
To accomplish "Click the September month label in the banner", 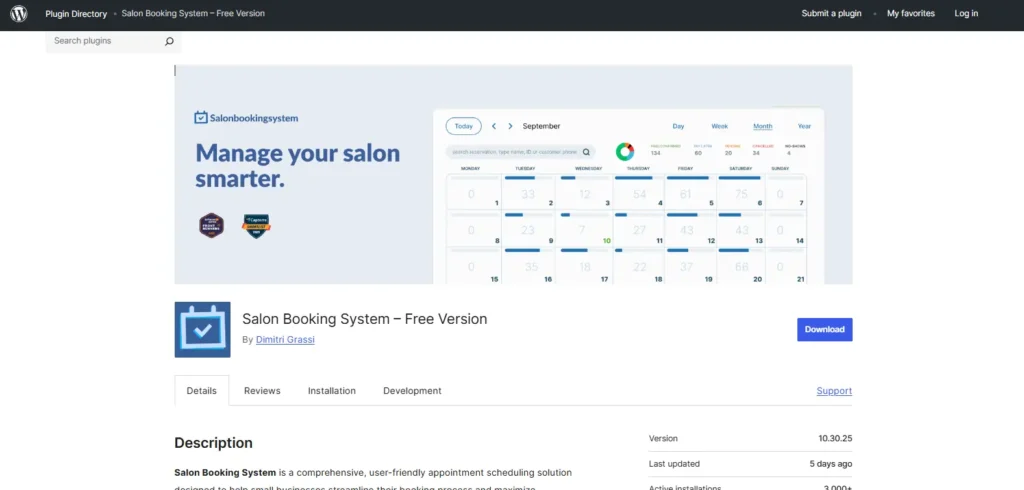I will pos(541,126).
